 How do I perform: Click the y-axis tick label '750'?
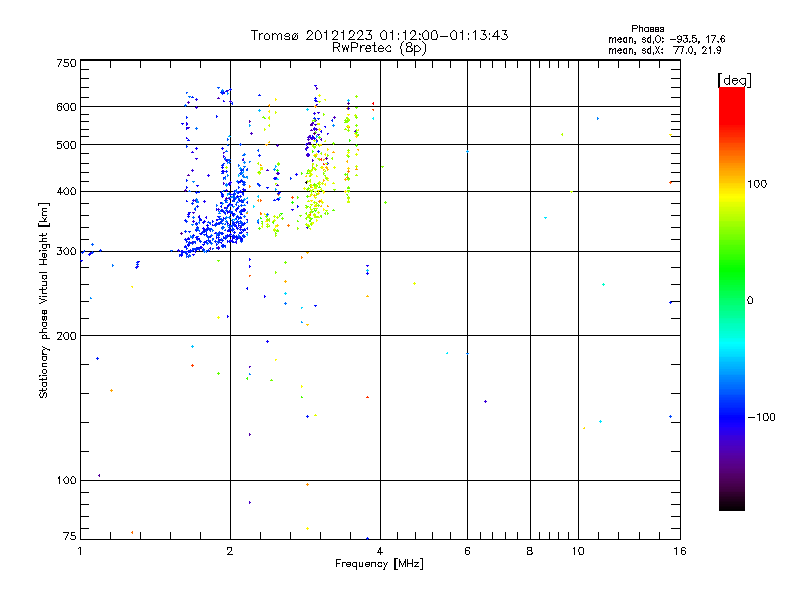click(x=66, y=63)
